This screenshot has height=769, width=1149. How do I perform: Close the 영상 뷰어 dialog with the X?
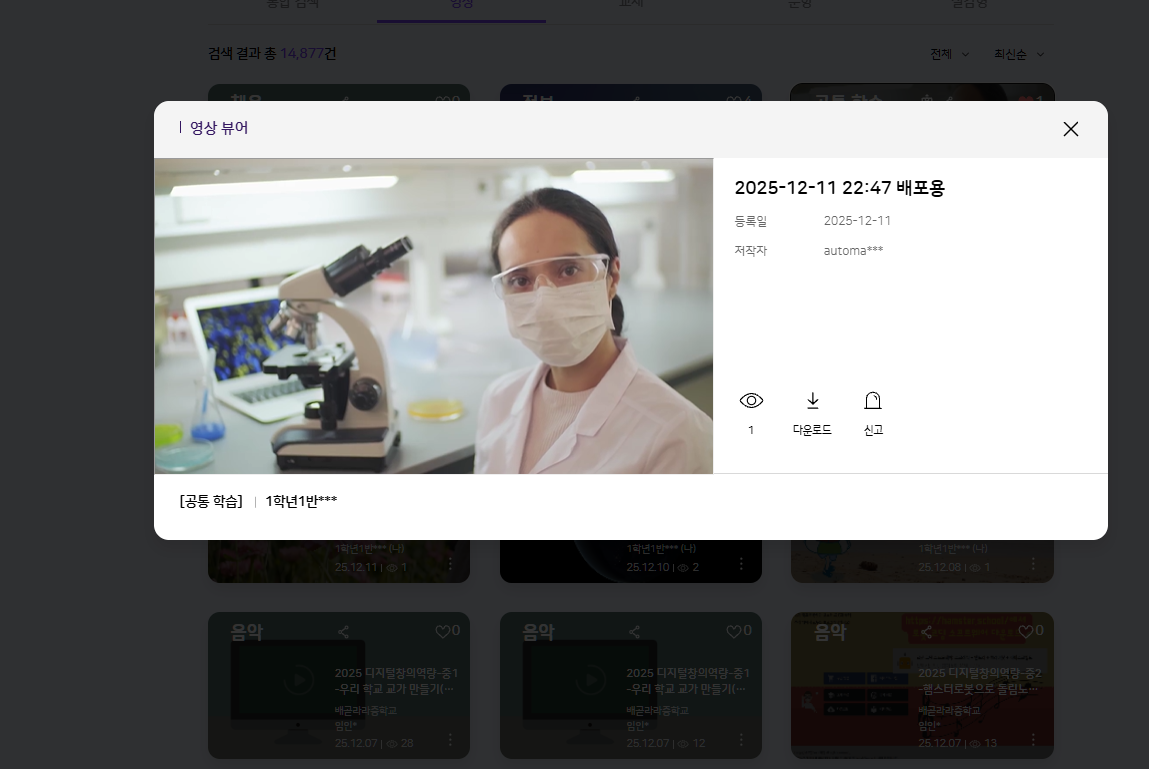(x=1070, y=129)
